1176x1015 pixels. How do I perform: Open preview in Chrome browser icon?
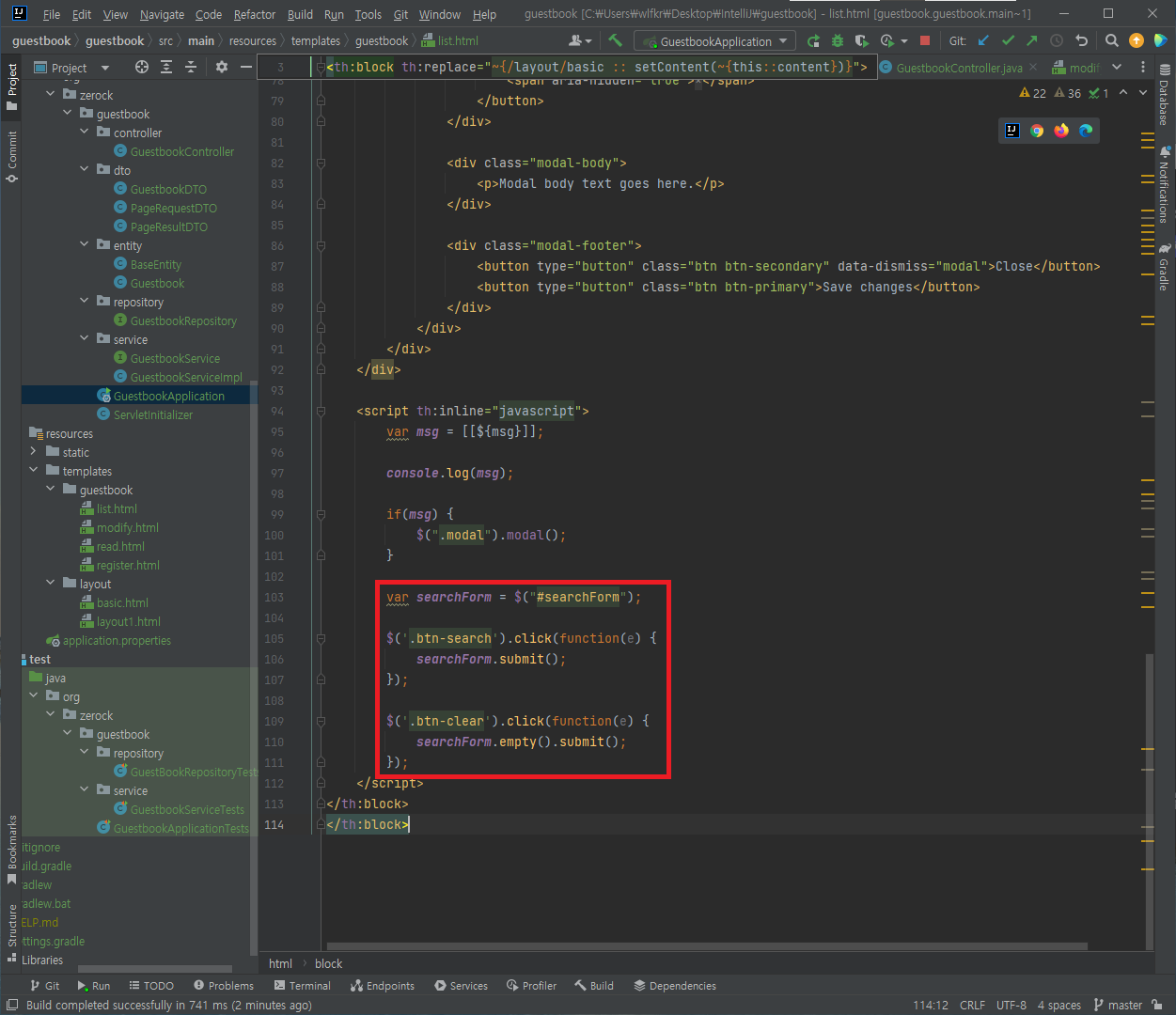tap(1037, 131)
